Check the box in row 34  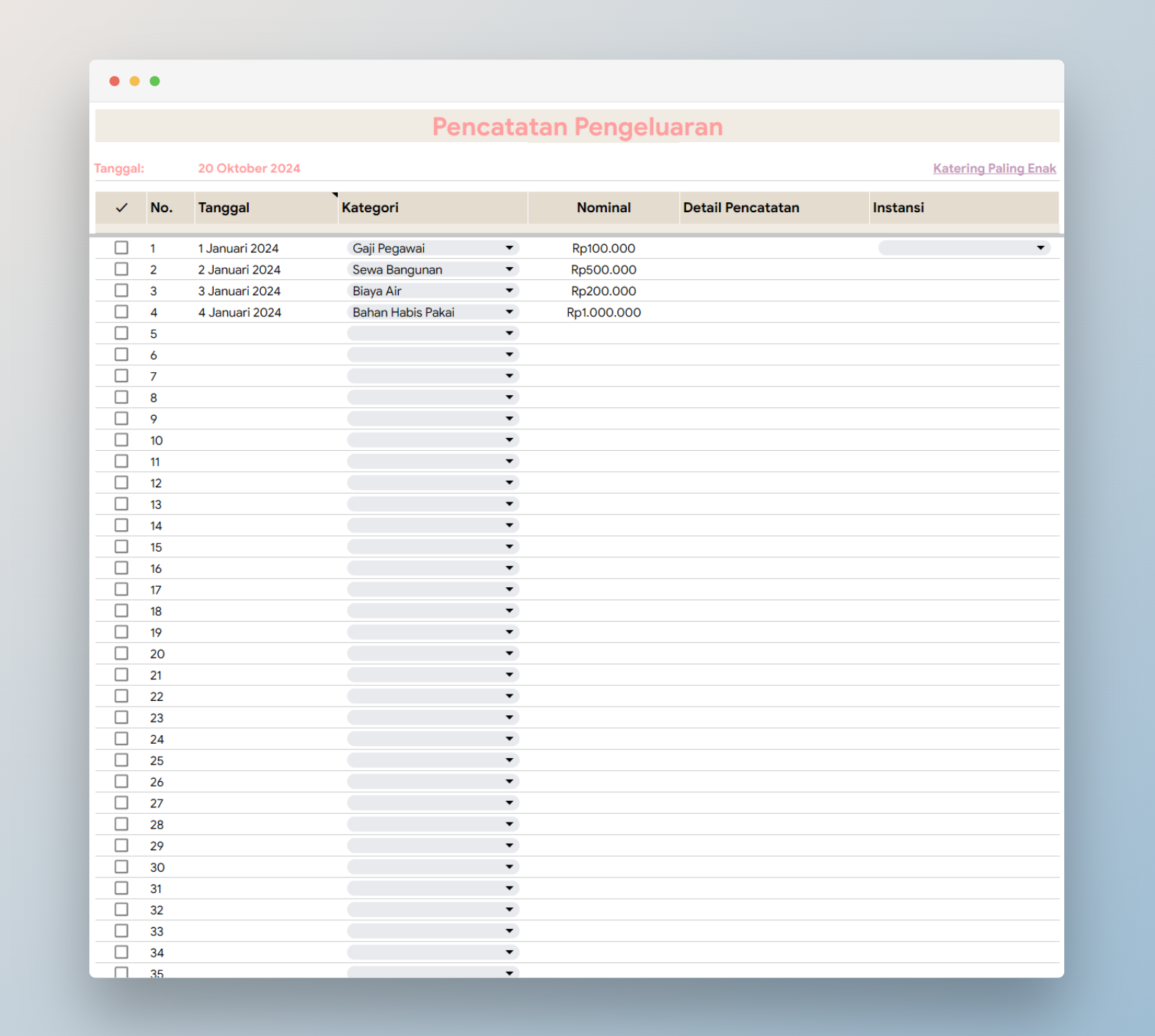click(122, 952)
